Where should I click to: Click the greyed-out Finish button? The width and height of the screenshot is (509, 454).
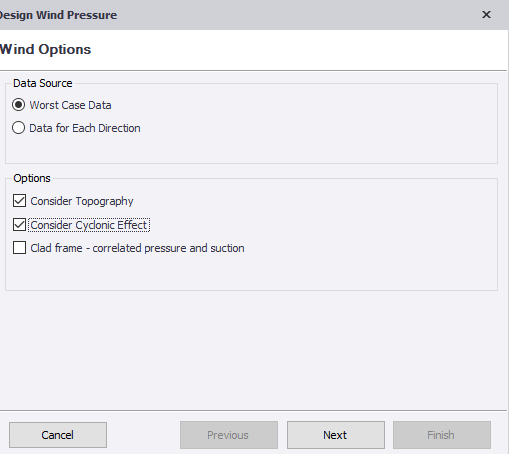click(442, 435)
